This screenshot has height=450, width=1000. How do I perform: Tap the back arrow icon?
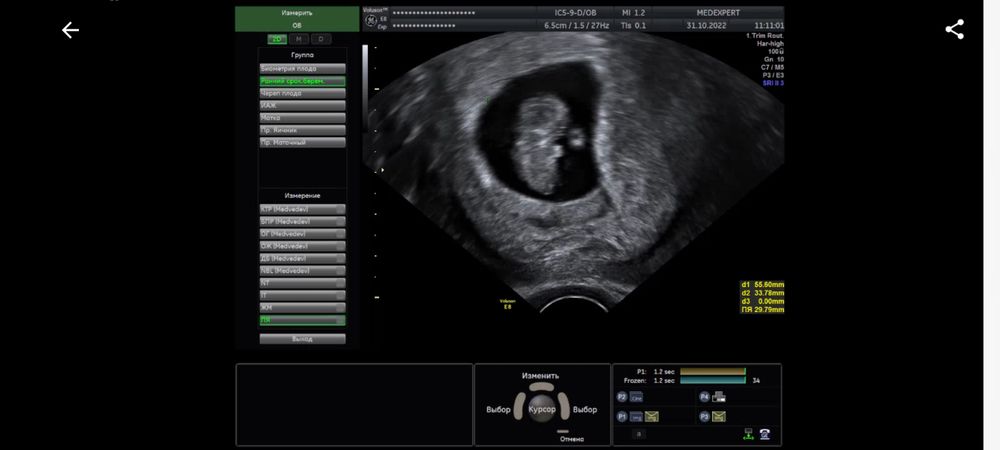coord(70,30)
